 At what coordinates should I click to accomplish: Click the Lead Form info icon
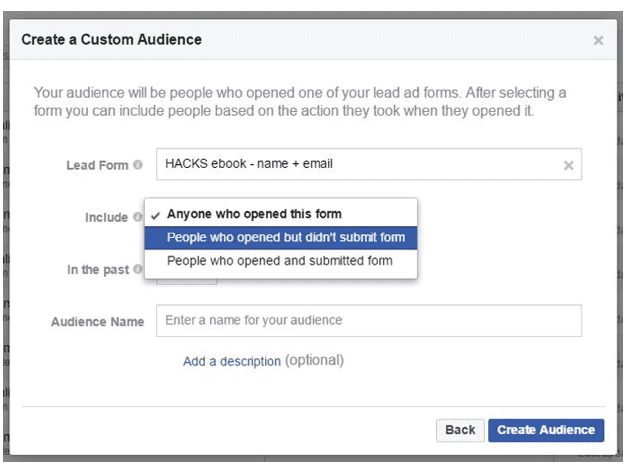(137, 165)
